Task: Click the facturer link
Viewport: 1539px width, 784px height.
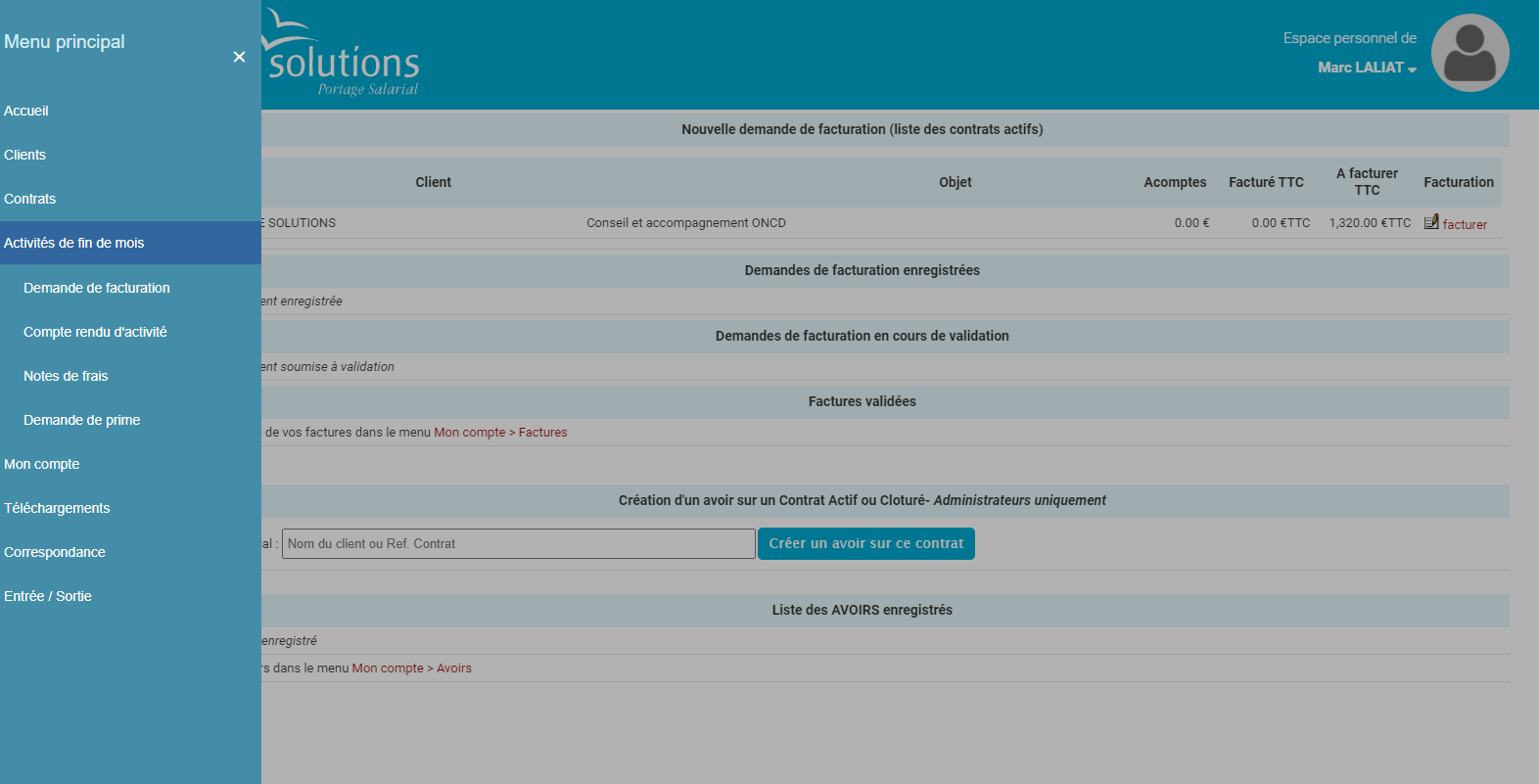Action: tap(1465, 224)
